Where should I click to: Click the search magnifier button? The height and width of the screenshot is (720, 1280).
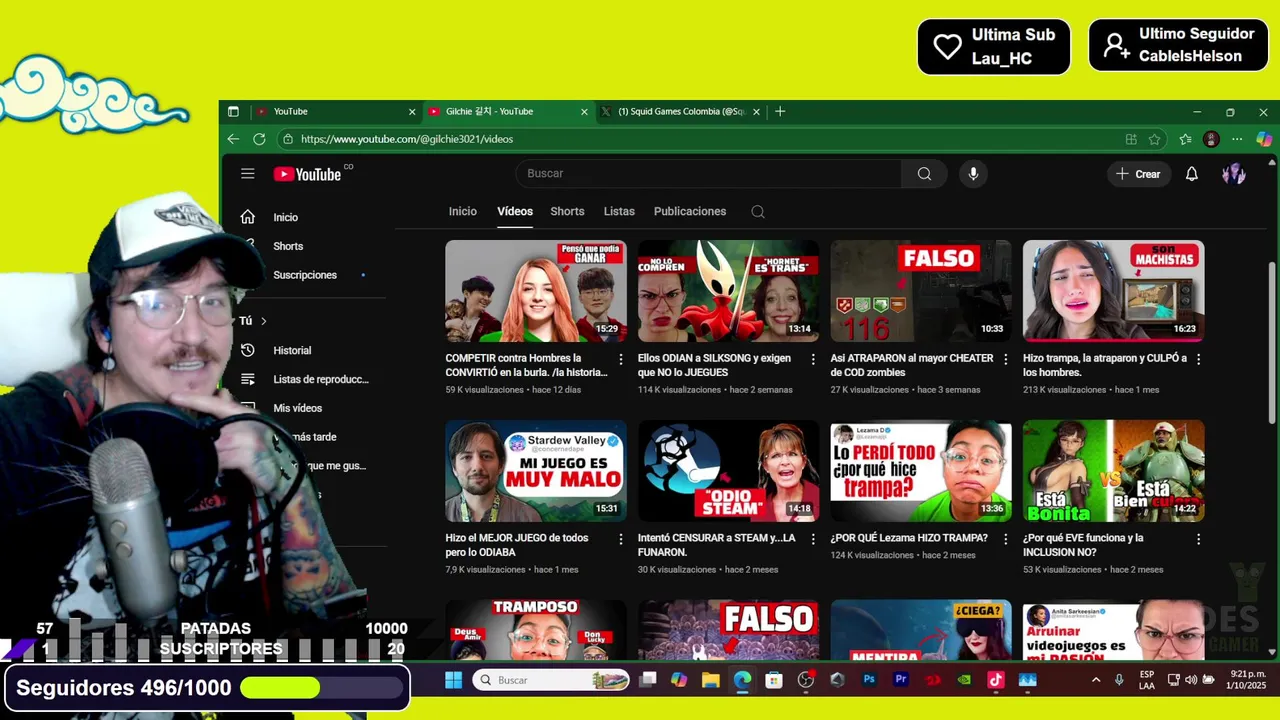click(x=924, y=173)
